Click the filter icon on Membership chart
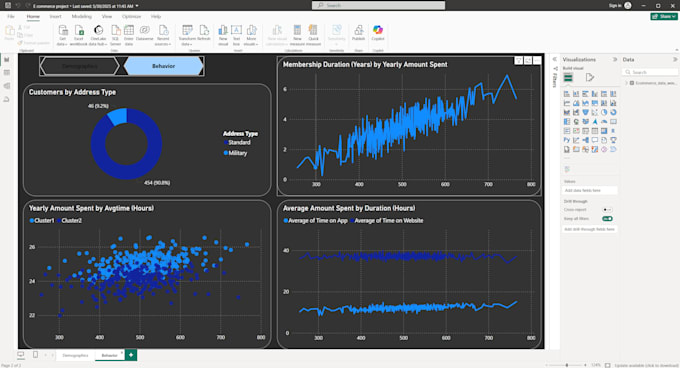This screenshot has width=680, height=368. point(519,61)
